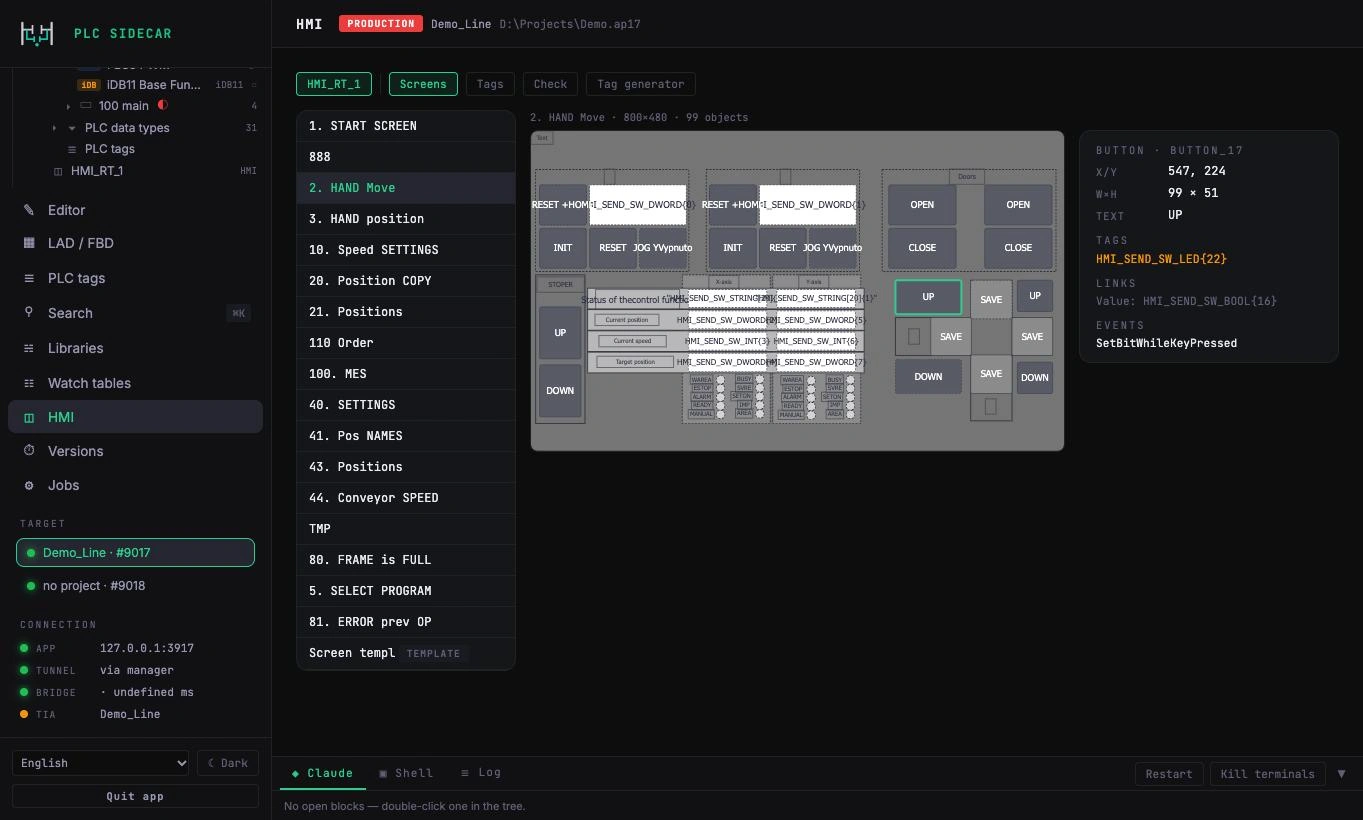Click the LAD / FBD grid icon
The image size is (1363, 820).
point(29,243)
